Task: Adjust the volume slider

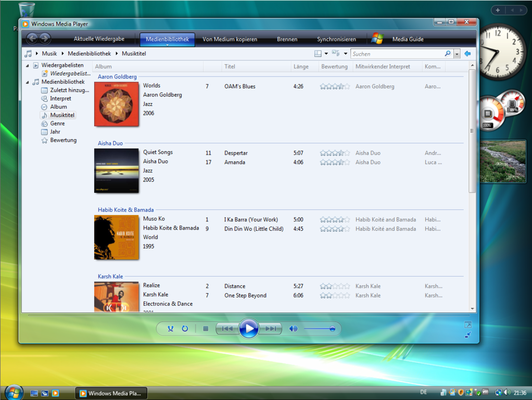Action: click(x=320, y=329)
